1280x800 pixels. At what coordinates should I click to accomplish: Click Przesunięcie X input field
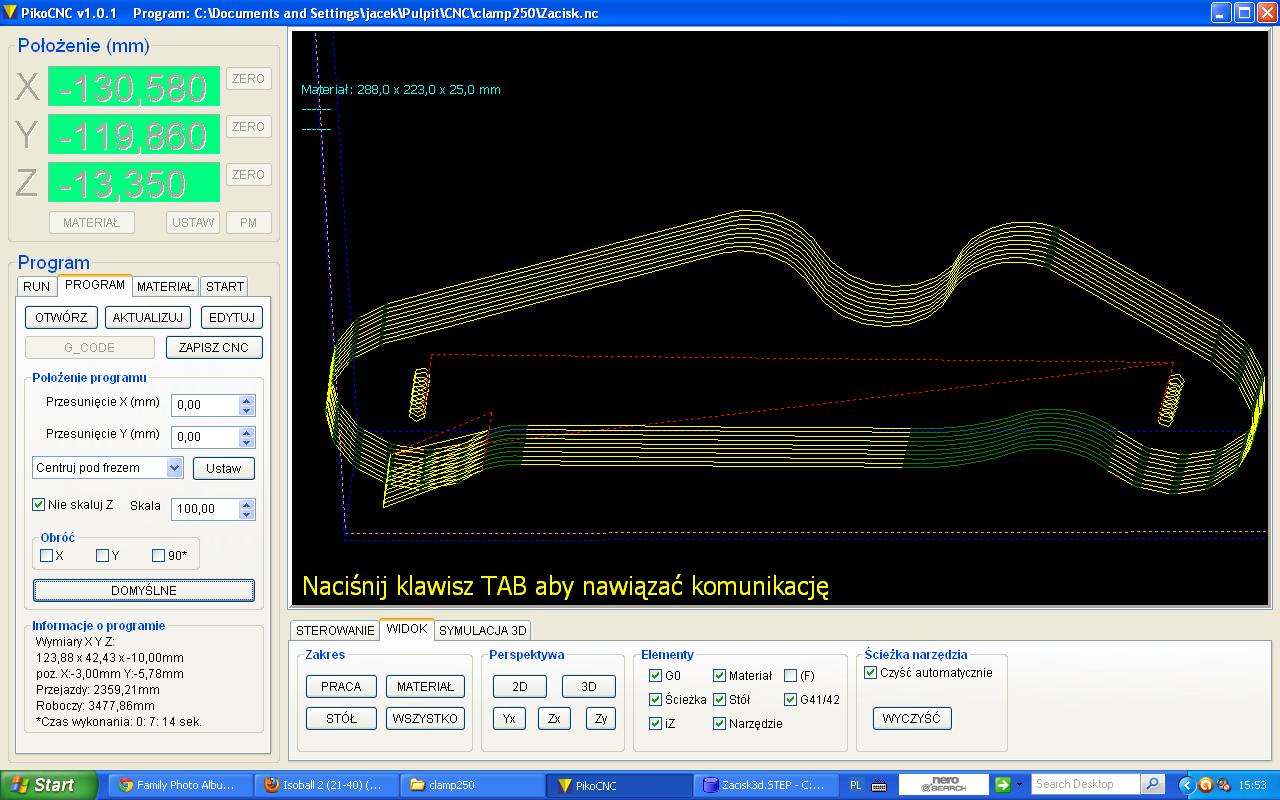(x=205, y=405)
